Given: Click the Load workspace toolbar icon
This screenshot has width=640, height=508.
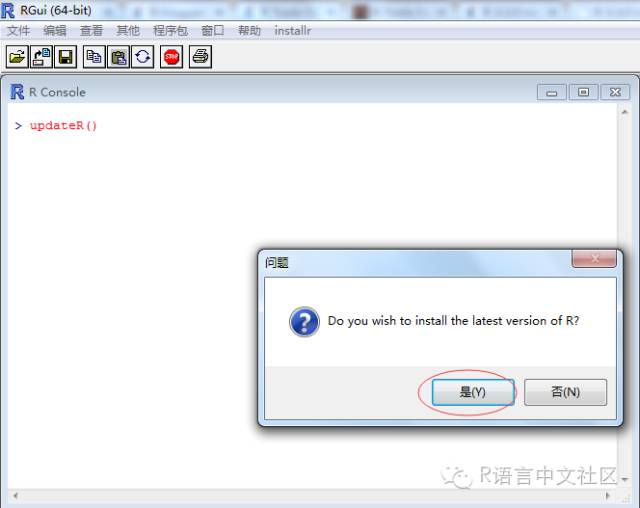Looking at the screenshot, I should coord(41,57).
